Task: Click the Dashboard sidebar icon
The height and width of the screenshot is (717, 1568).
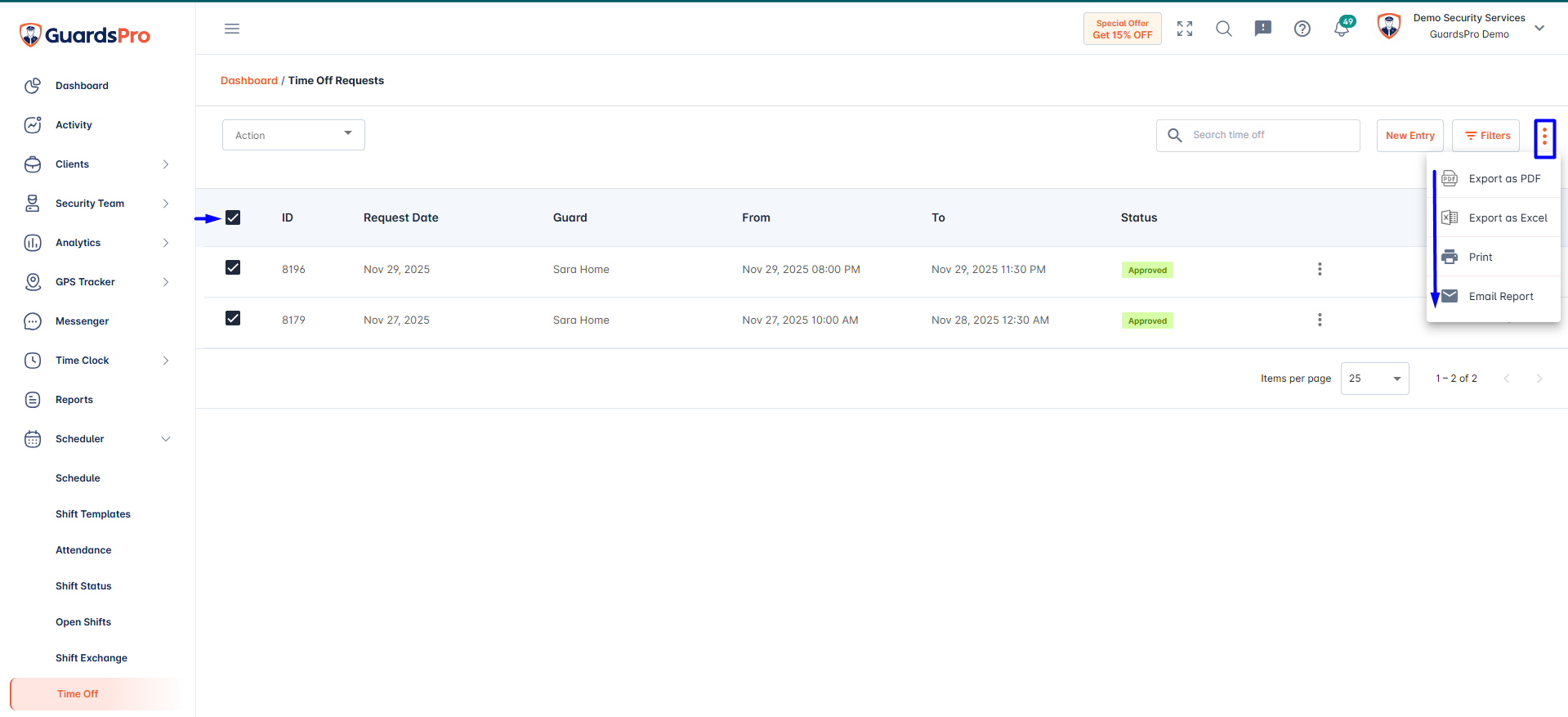Action: (x=33, y=86)
